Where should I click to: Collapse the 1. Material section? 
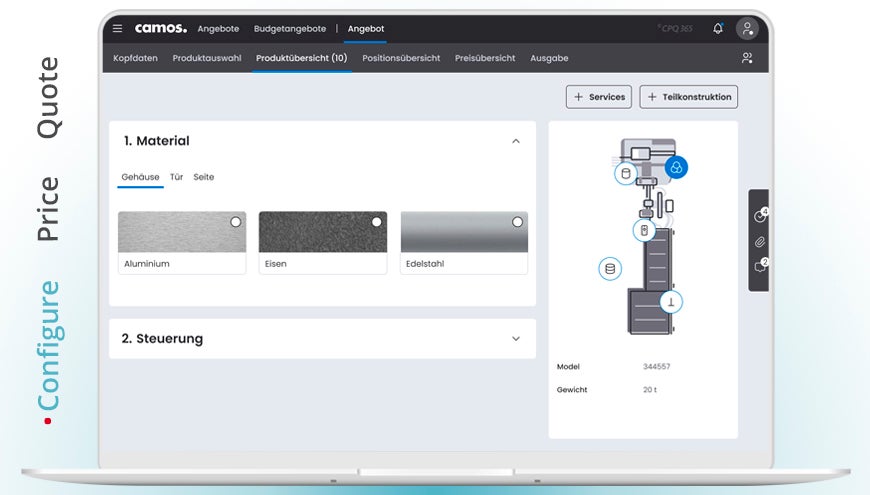pos(516,141)
